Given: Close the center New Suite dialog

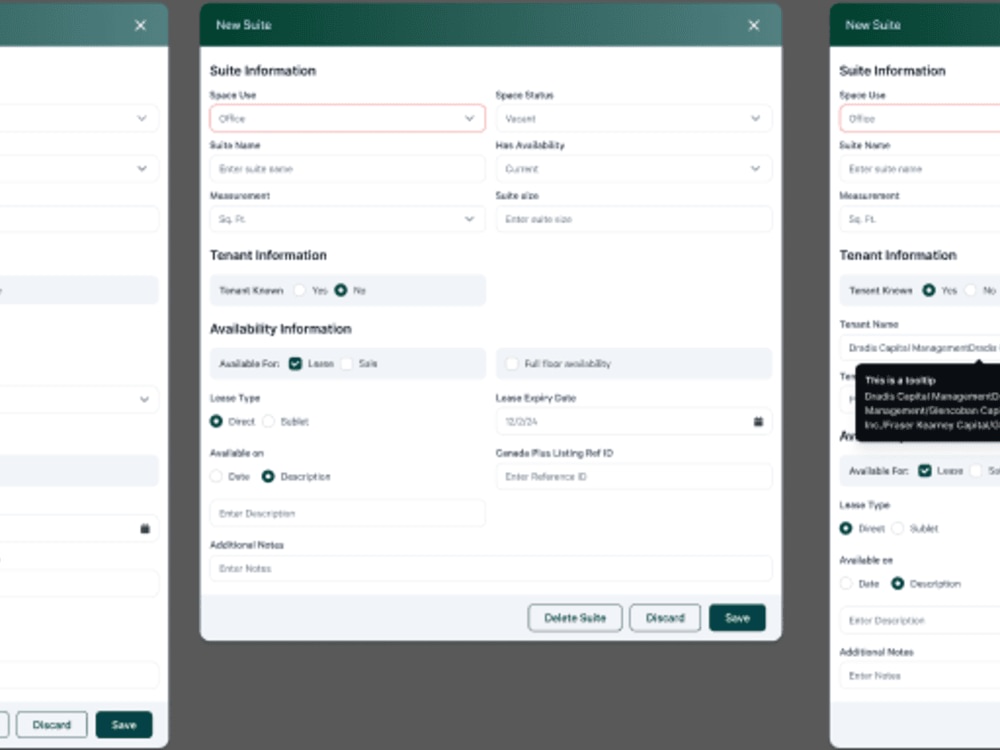Looking at the screenshot, I should click(754, 26).
